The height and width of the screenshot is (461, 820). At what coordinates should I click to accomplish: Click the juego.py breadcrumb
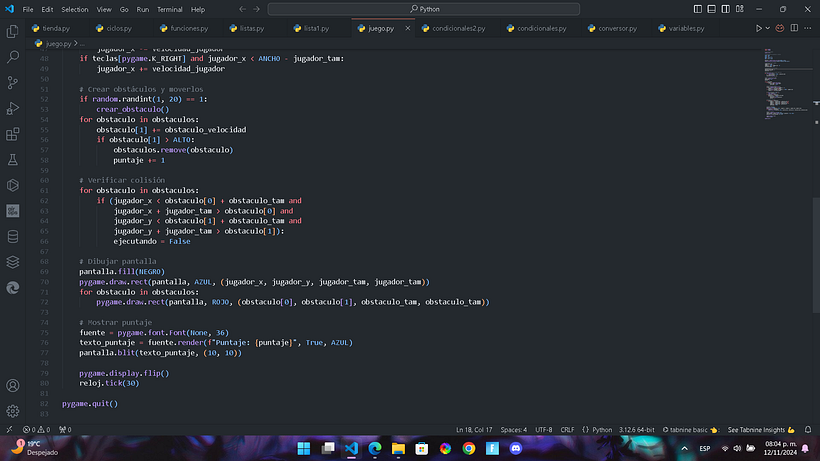(x=58, y=43)
